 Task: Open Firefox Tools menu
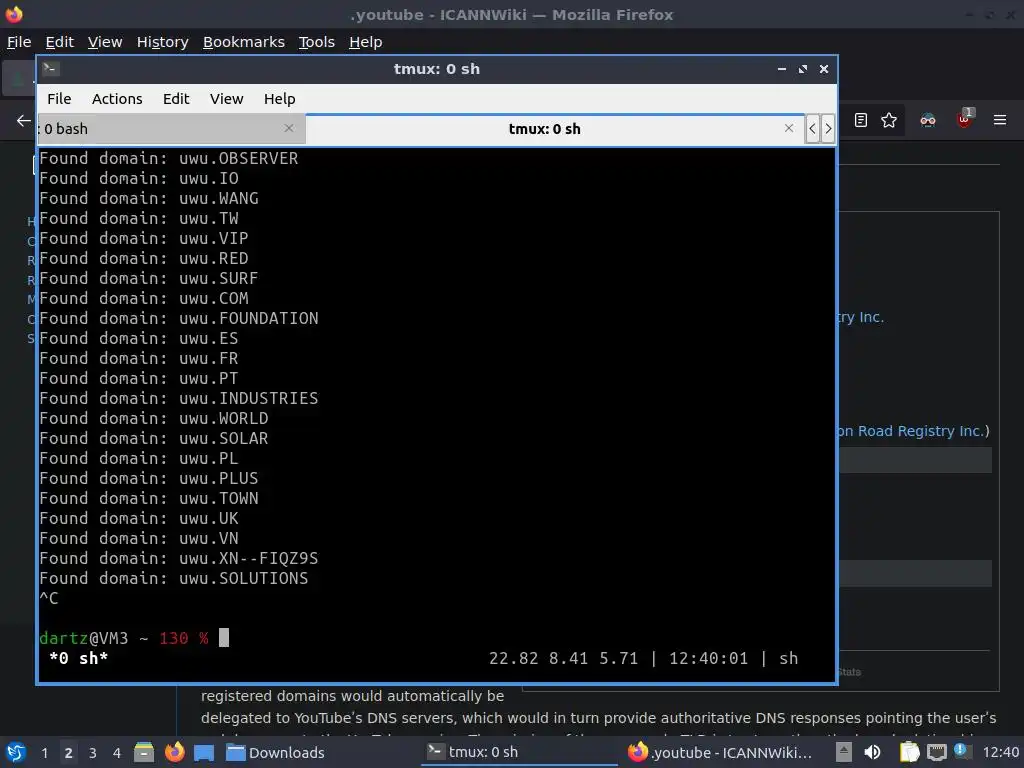(x=317, y=42)
